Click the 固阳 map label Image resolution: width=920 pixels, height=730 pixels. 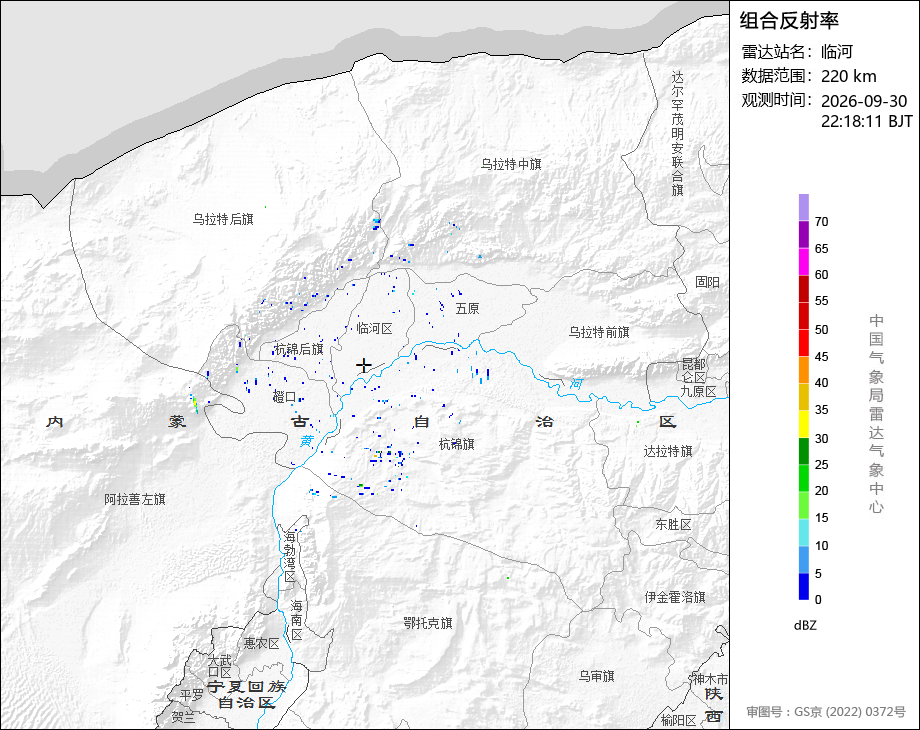pyautogui.click(x=707, y=282)
